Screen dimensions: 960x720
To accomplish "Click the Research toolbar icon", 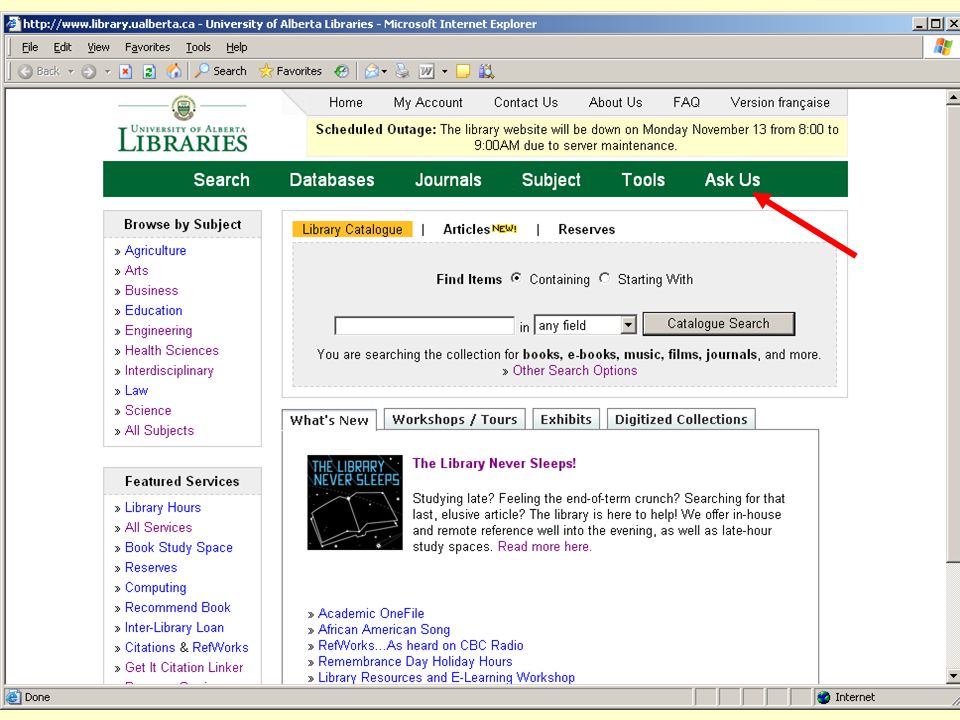I will click(x=486, y=72).
